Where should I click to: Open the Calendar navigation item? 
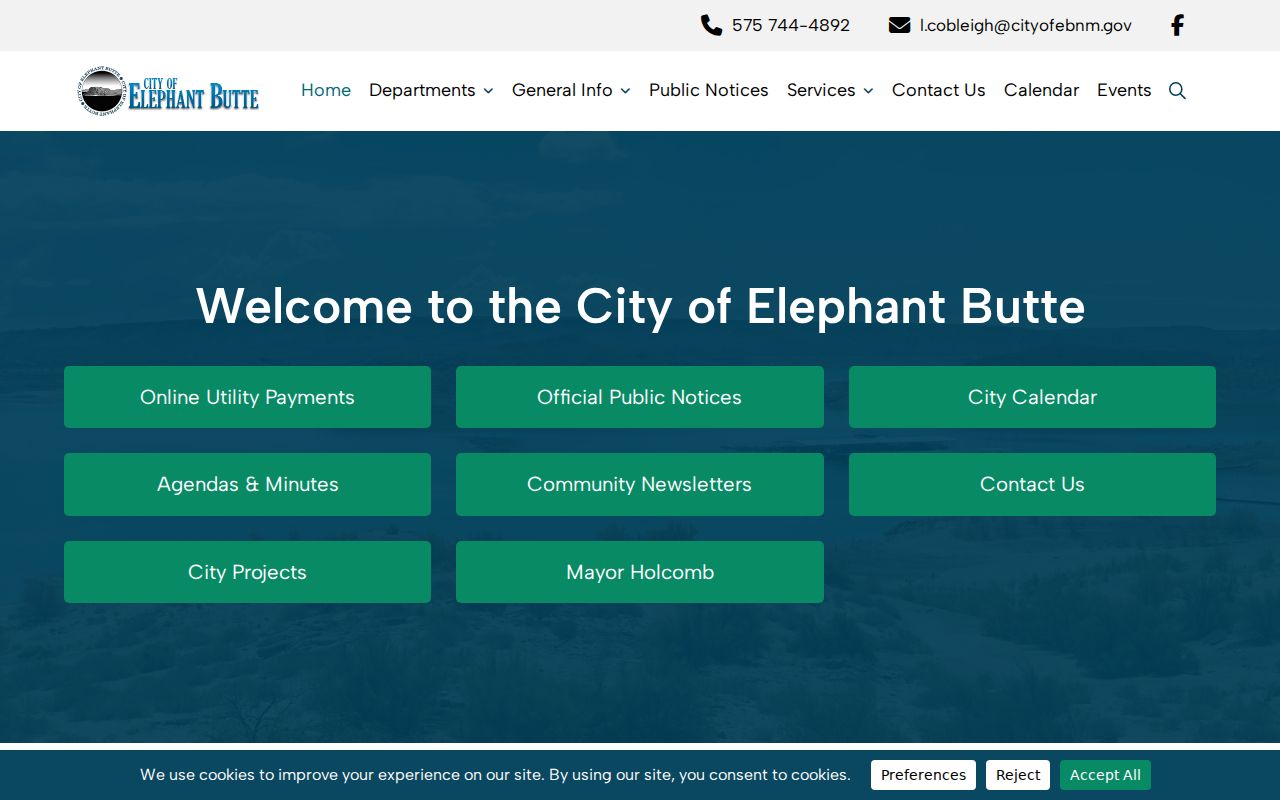click(1041, 90)
